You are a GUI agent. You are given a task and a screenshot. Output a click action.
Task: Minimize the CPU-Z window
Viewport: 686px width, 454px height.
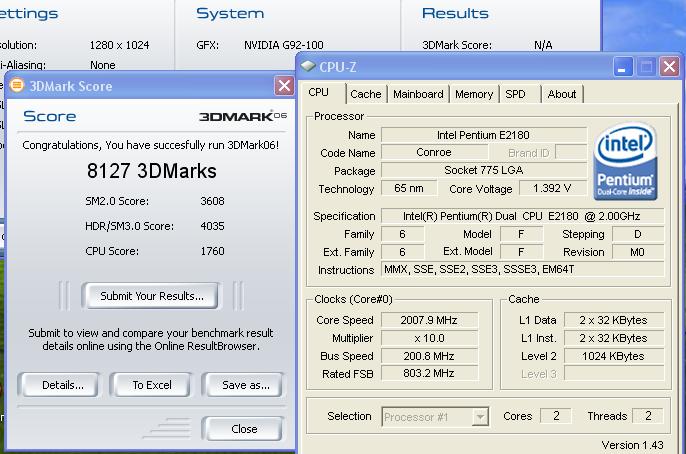[x=623, y=67]
